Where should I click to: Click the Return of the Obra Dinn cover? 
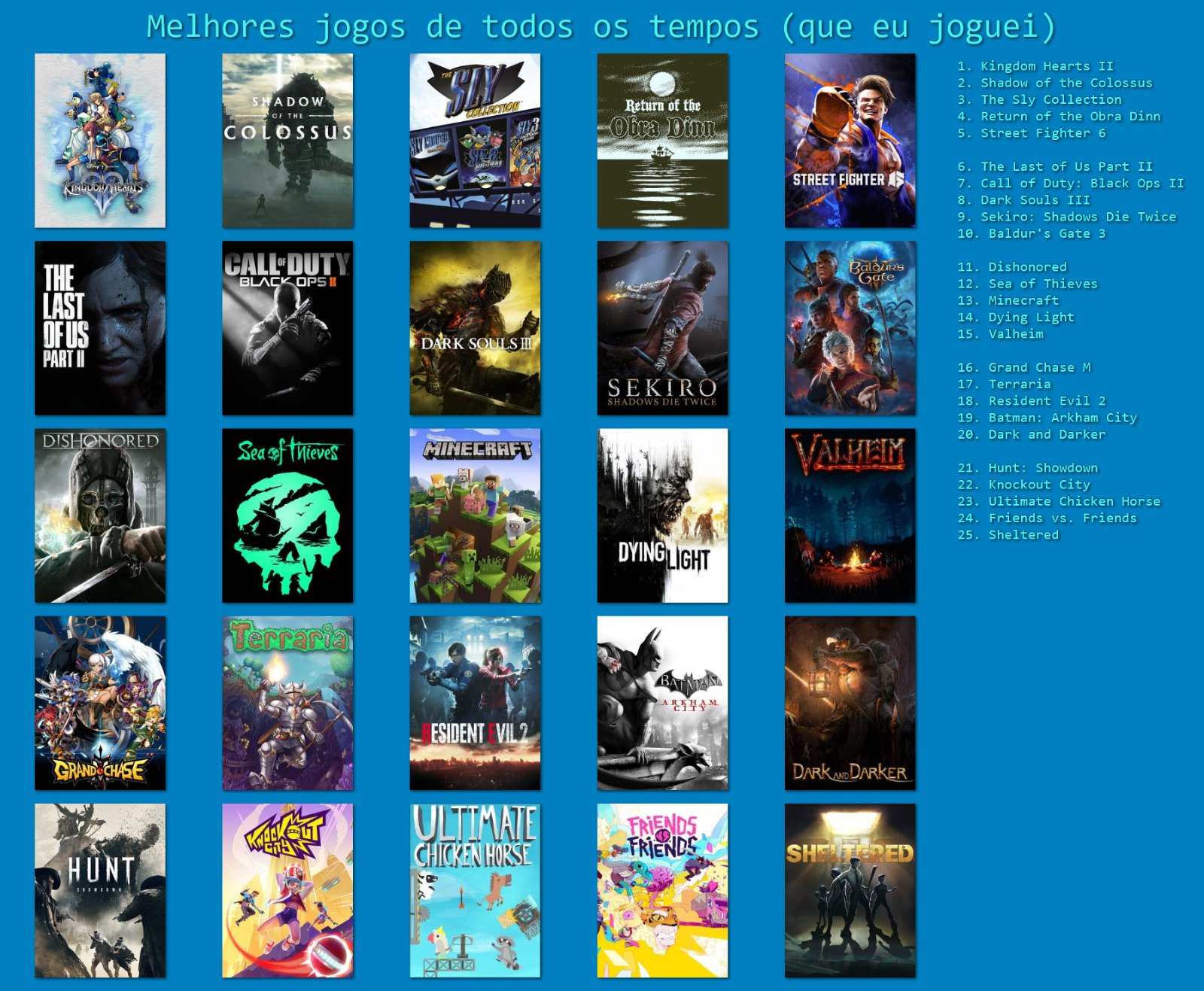tap(662, 141)
